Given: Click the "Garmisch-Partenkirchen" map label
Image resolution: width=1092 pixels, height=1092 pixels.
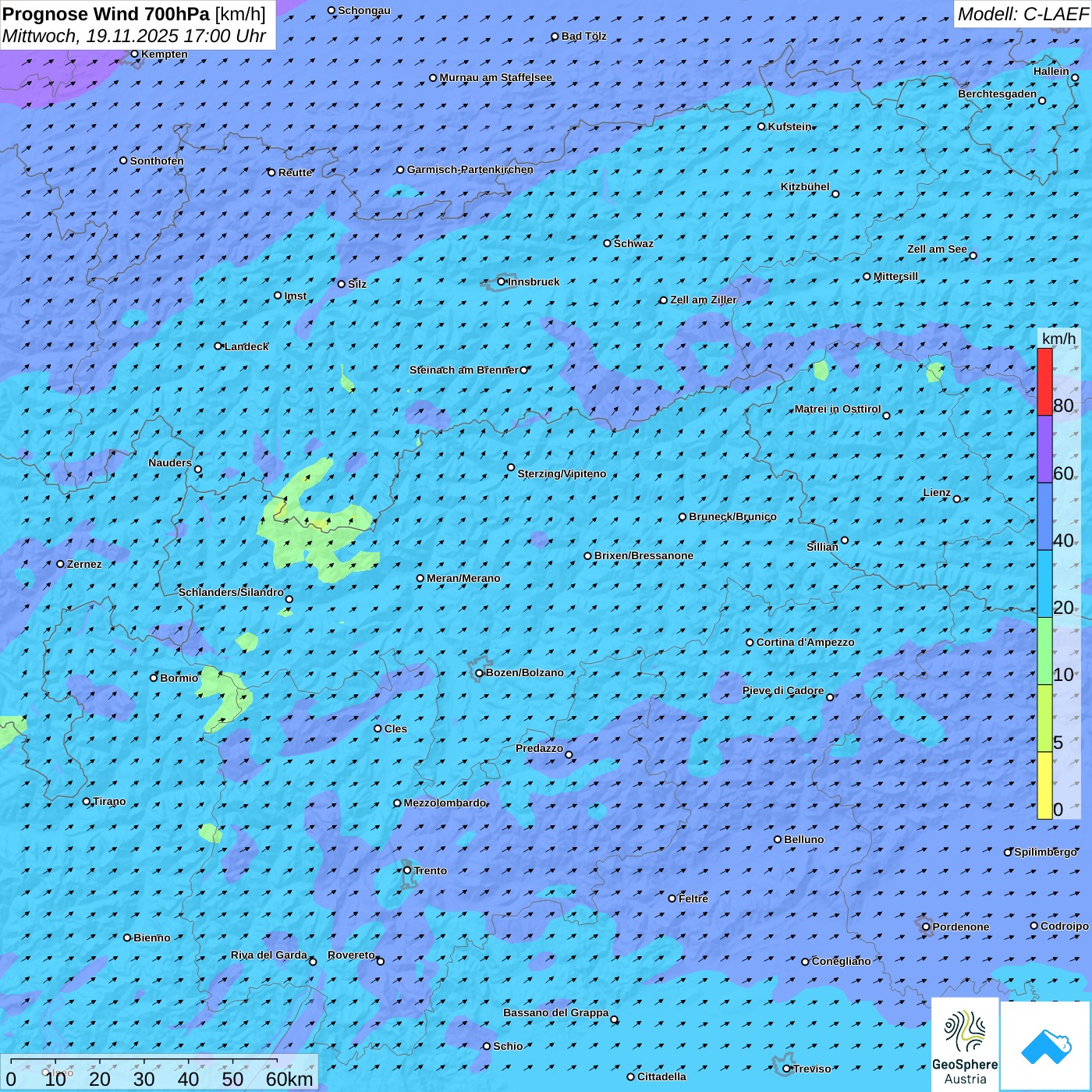Looking at the screenshot, I should pyautogui.click(x=470, y=169).
